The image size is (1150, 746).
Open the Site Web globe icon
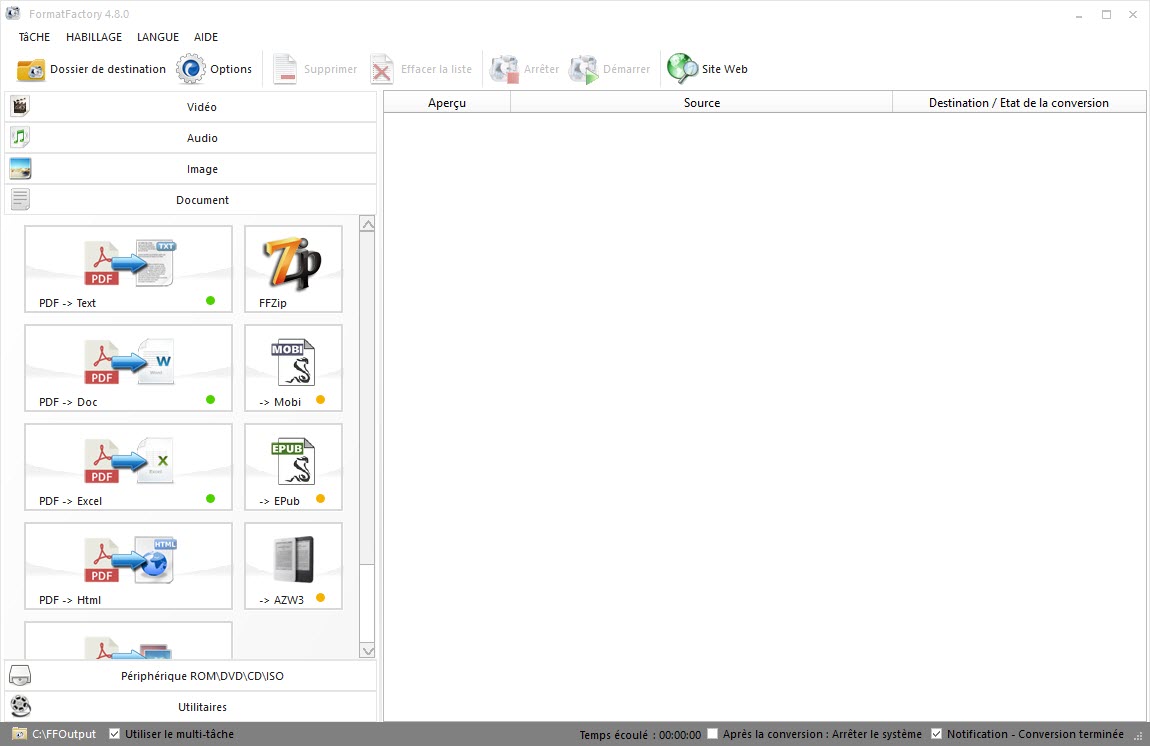[x=682, y=69]
